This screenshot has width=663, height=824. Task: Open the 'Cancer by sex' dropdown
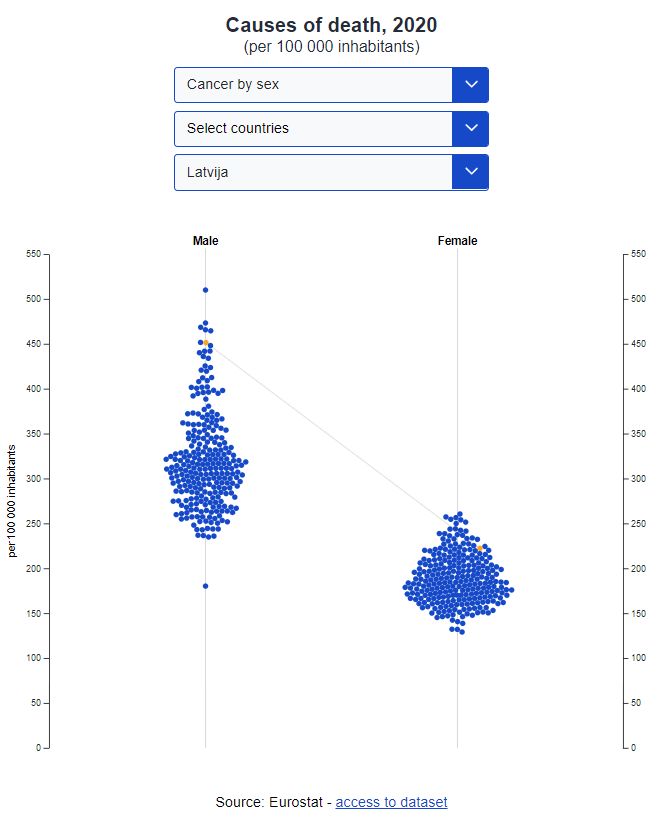pyautogui.click(x=313, y=85)
